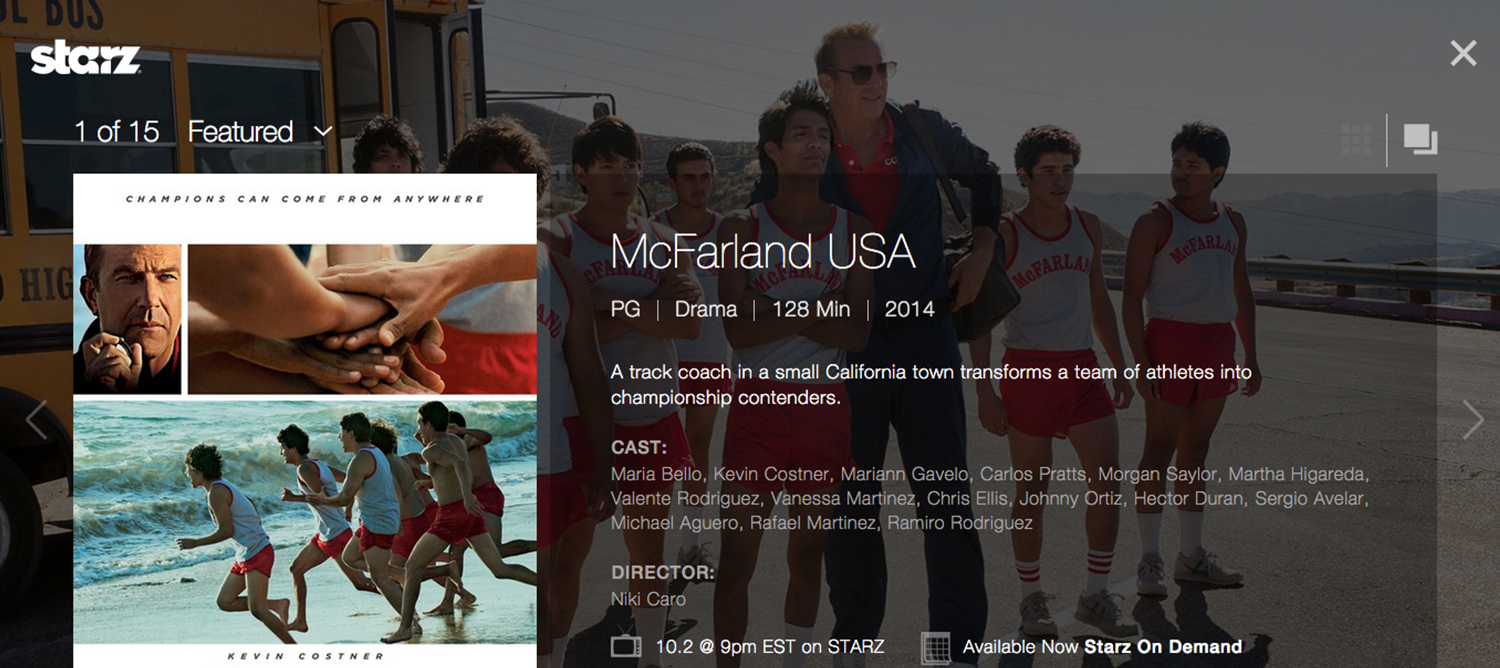This screenshot has width=1500, height=668.
Task: Click the Featured label
Action: [240, 132]
